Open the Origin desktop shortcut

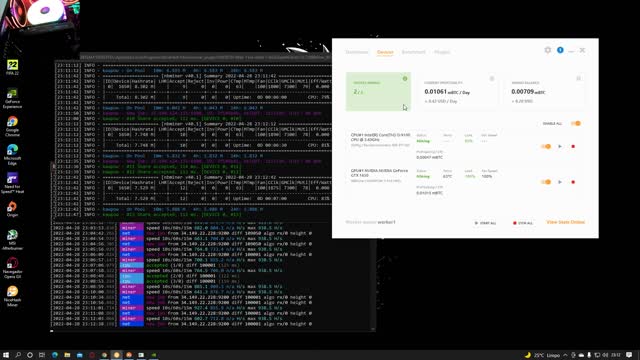(12, 209)
